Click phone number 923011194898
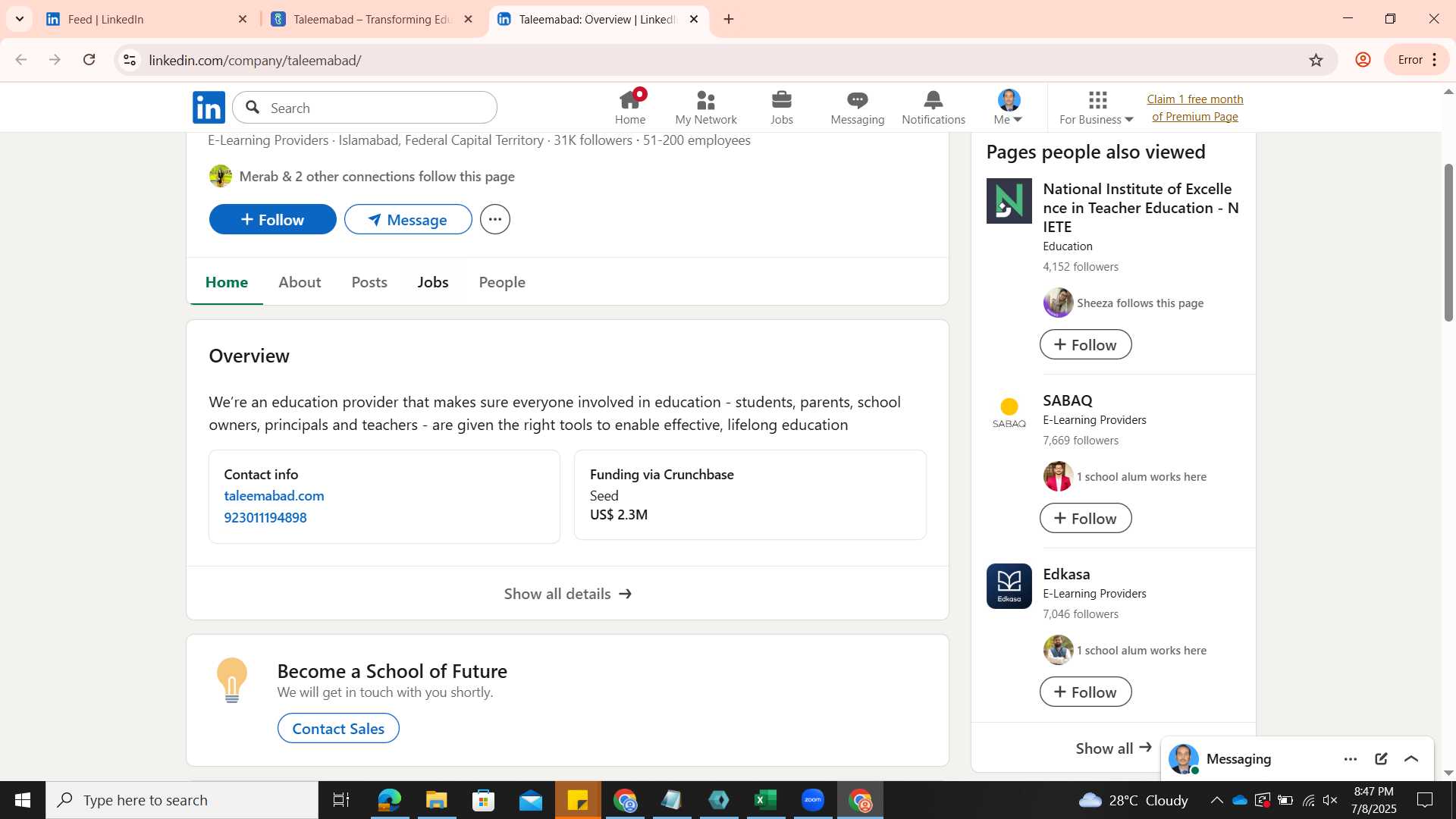The width and height of the screenshot is (1456, 819). click(265, 517)
